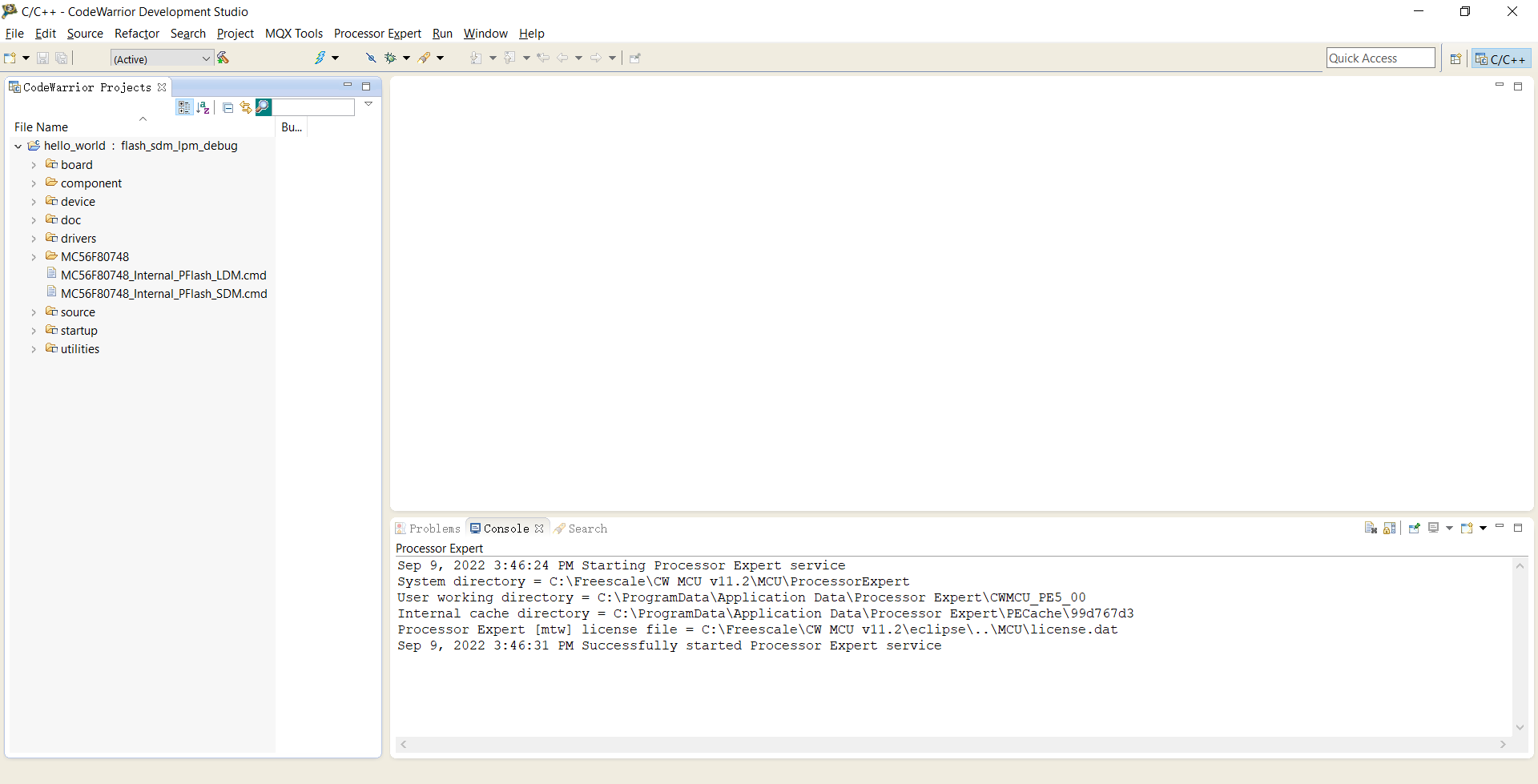The width and height of the screenshot is (1538, 784).
Task: Click the magnifier filter icon in Projects panel
Action: 264,107
